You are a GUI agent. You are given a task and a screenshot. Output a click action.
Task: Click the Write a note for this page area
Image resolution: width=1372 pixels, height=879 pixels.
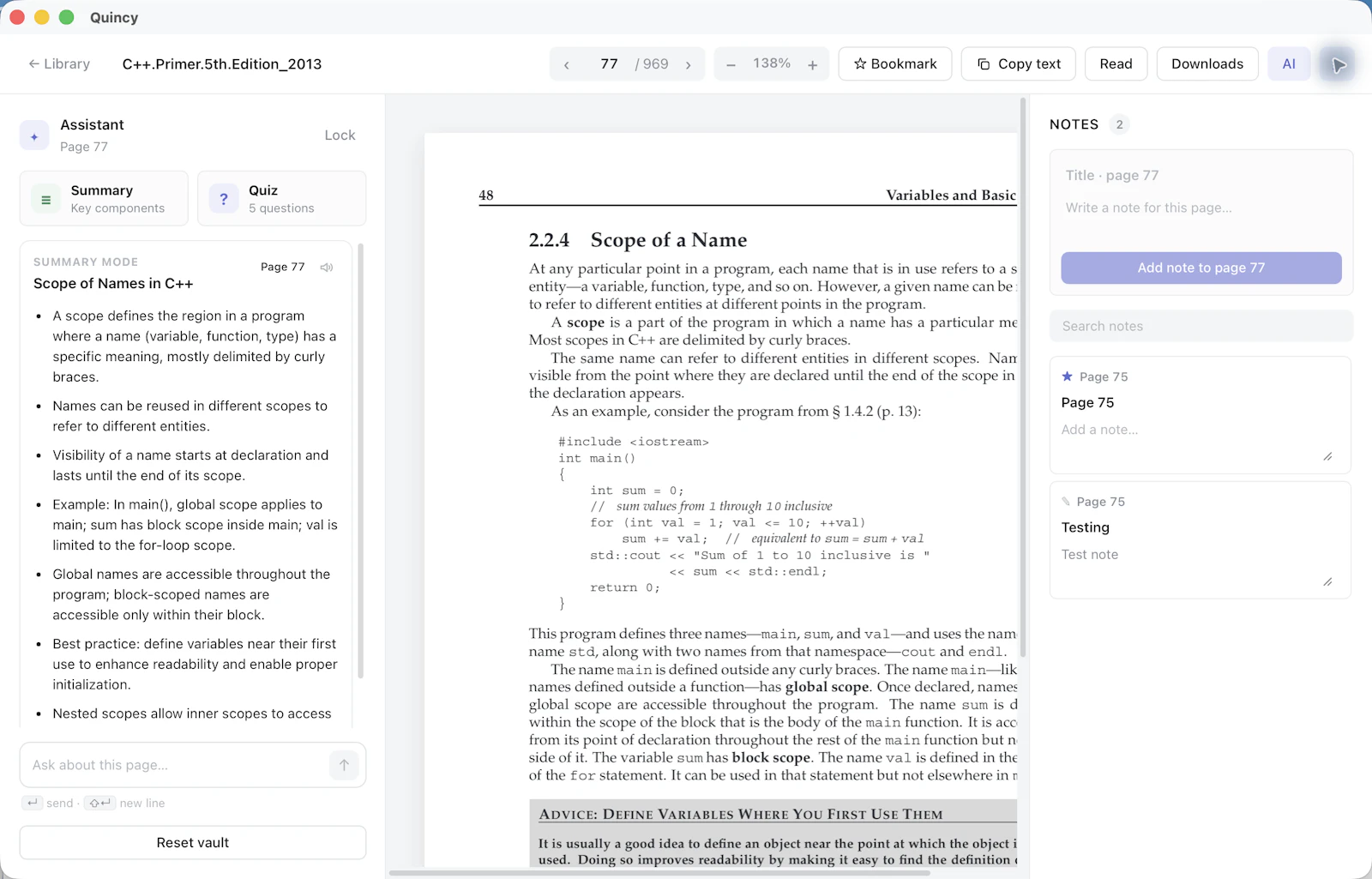click(x=1200, y=219)
